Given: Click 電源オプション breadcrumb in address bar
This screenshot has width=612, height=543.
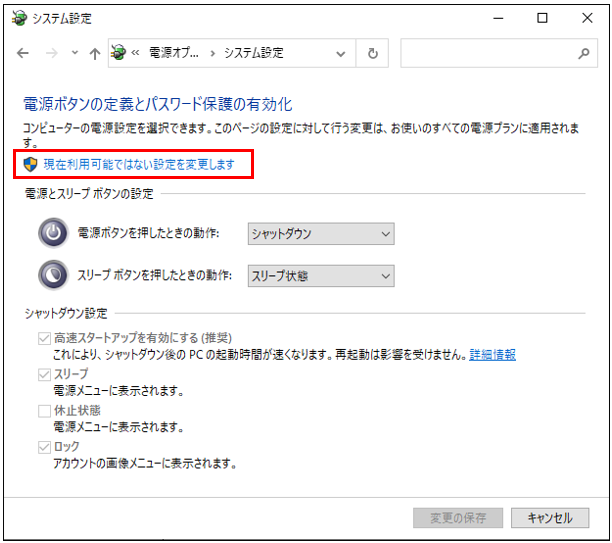Looking at the screenshot, I should (x=174, y=54).
